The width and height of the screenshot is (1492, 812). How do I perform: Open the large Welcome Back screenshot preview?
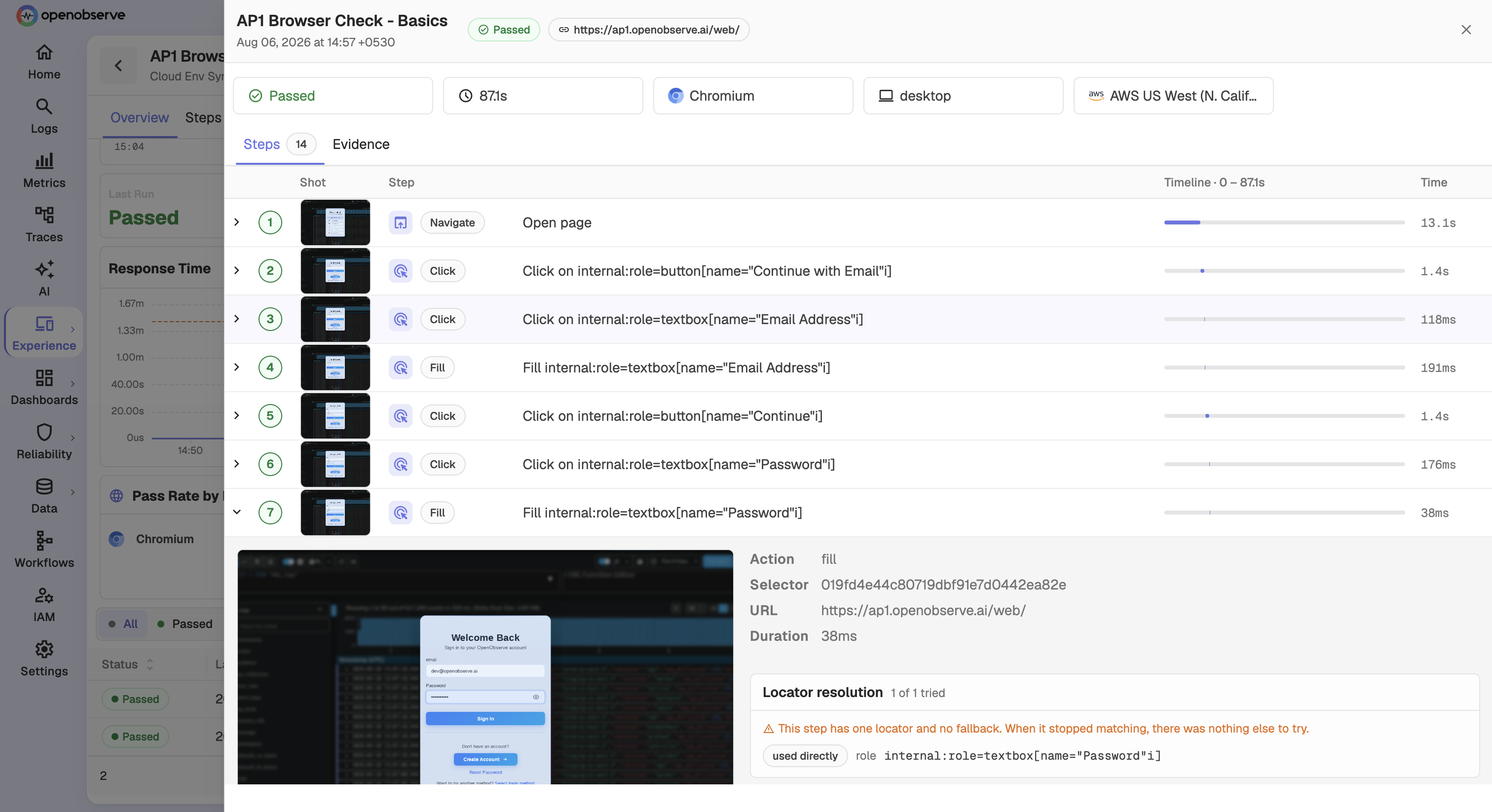485,667
